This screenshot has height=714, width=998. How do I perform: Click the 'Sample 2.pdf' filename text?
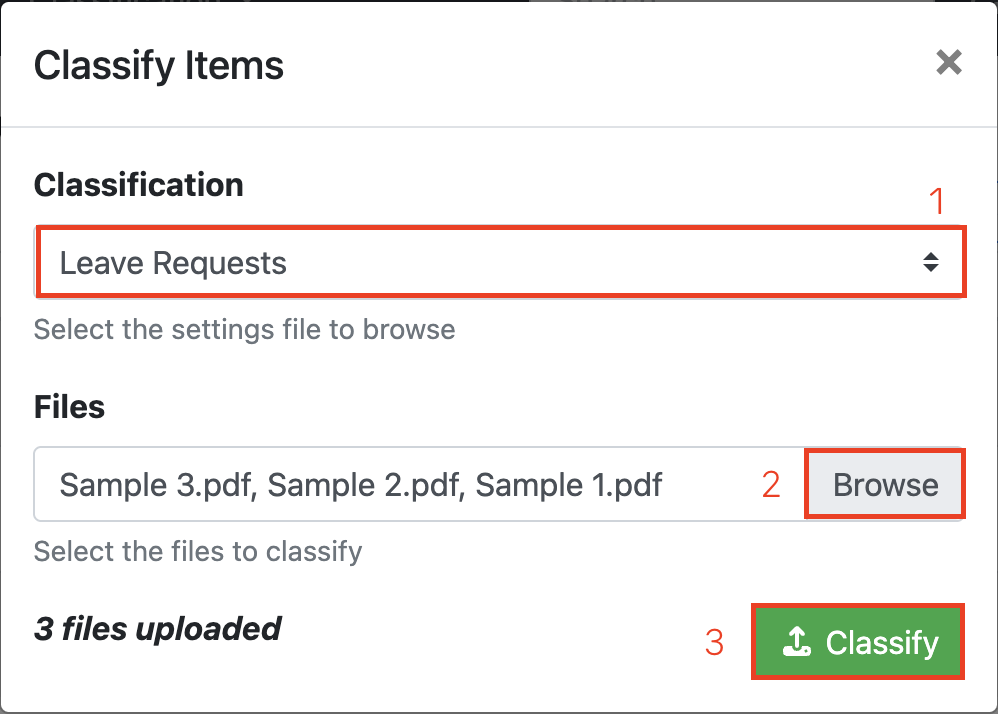pyautogui.click(x=363, y=486)
